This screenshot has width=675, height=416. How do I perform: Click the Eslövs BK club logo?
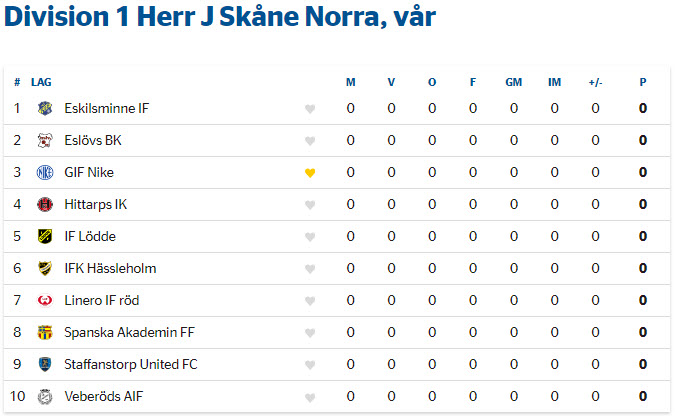point(45,140)
